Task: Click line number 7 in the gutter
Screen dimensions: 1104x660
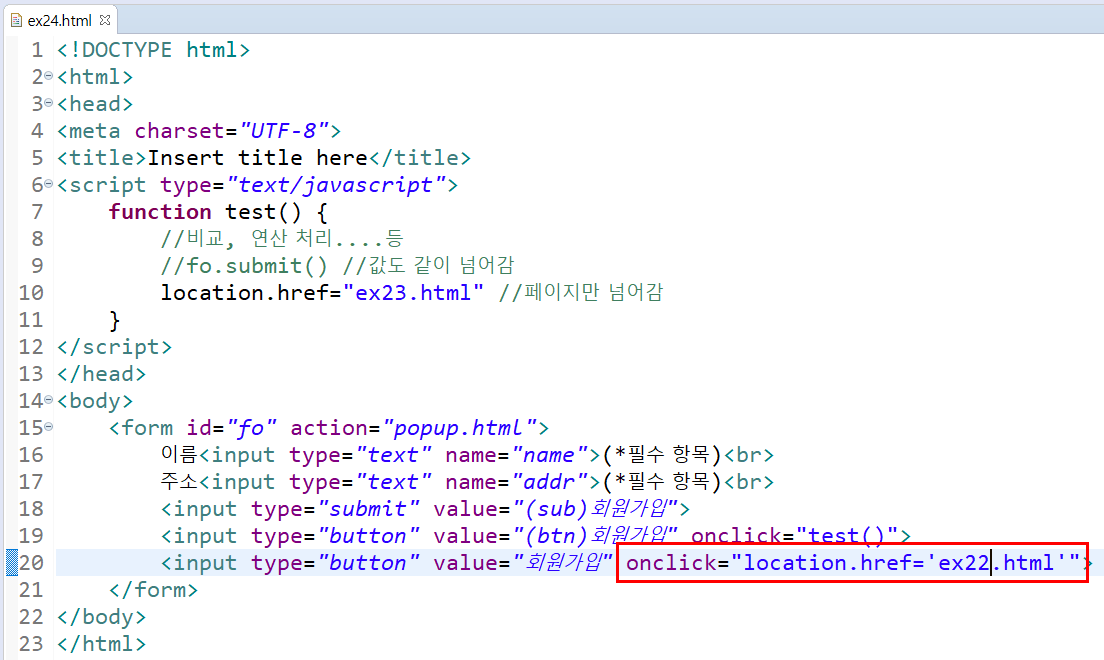Action: (x=37, y=212)
